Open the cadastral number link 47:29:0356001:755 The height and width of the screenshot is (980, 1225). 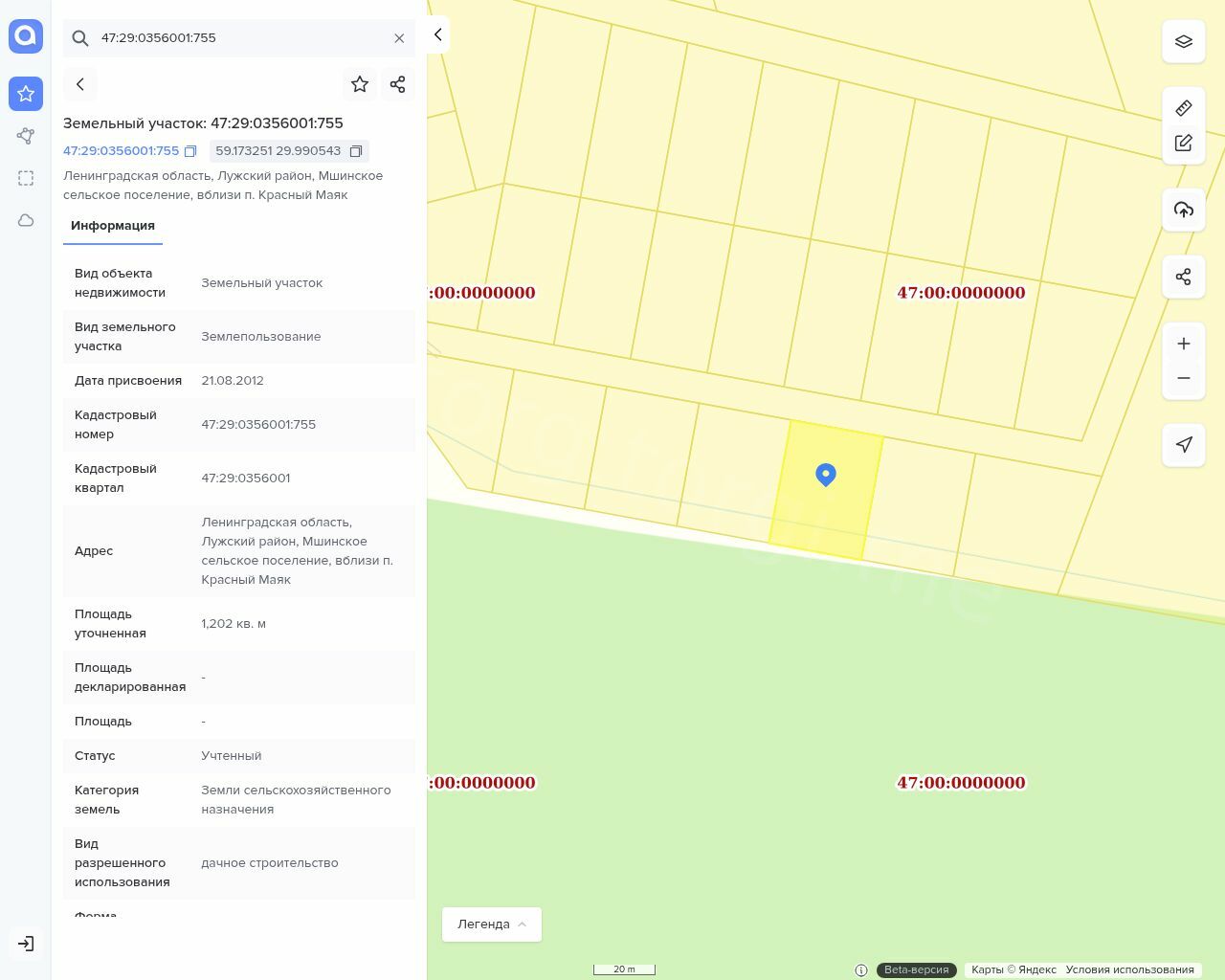(121, 151)
